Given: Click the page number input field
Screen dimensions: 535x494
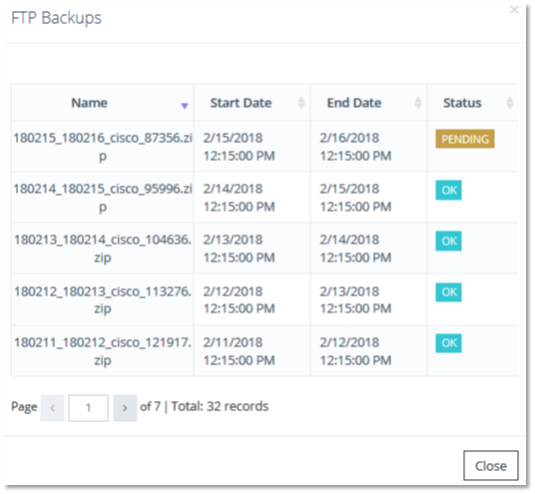Looking at the screenshot, I should (88, 408).
